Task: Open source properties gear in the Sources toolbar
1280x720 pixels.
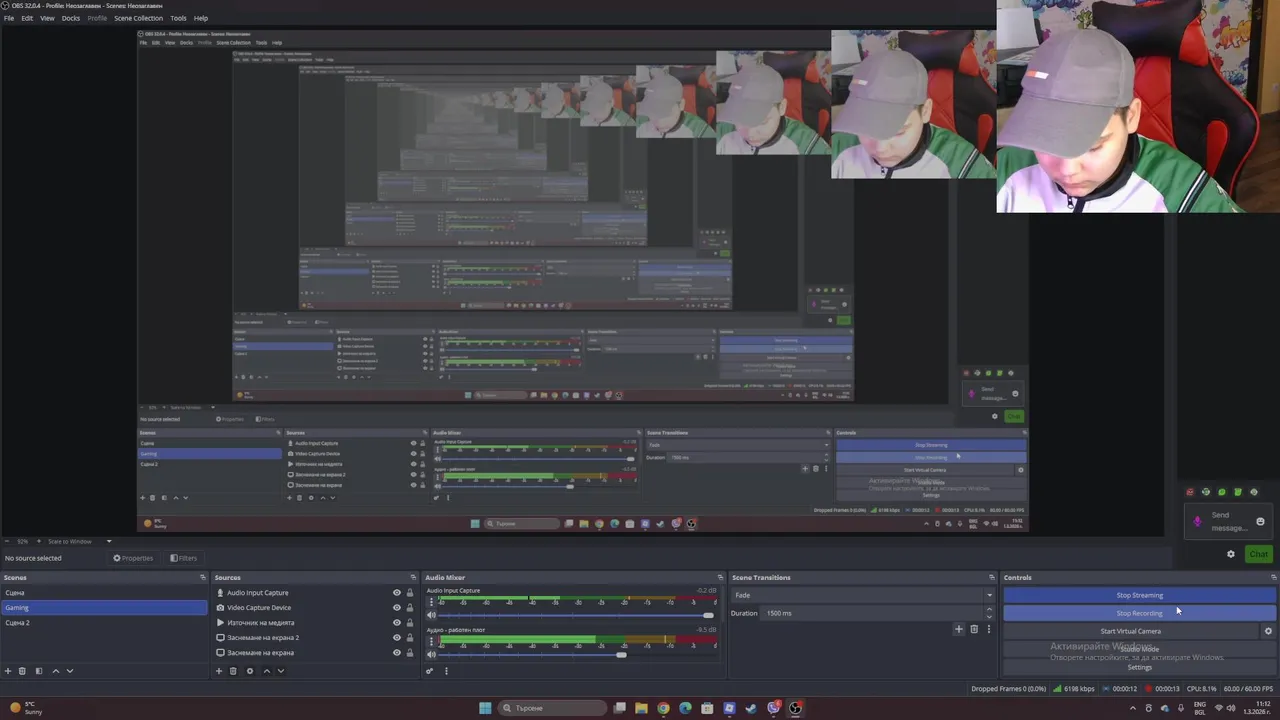Action: 250,671
